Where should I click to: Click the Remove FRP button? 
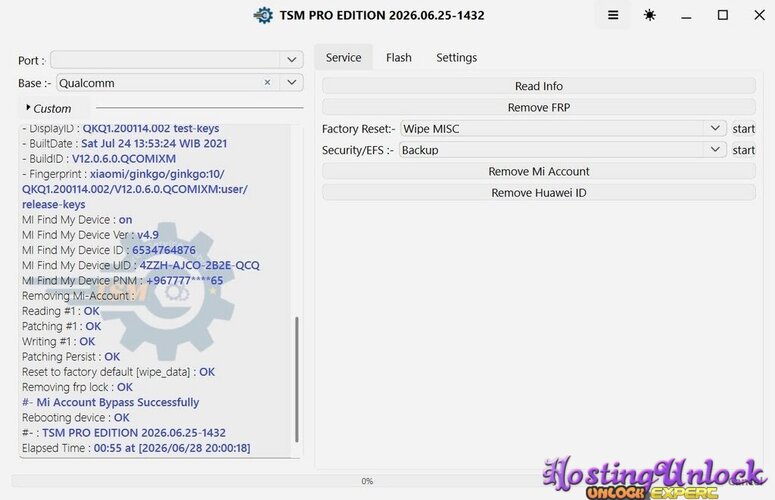tap(539, 107)
